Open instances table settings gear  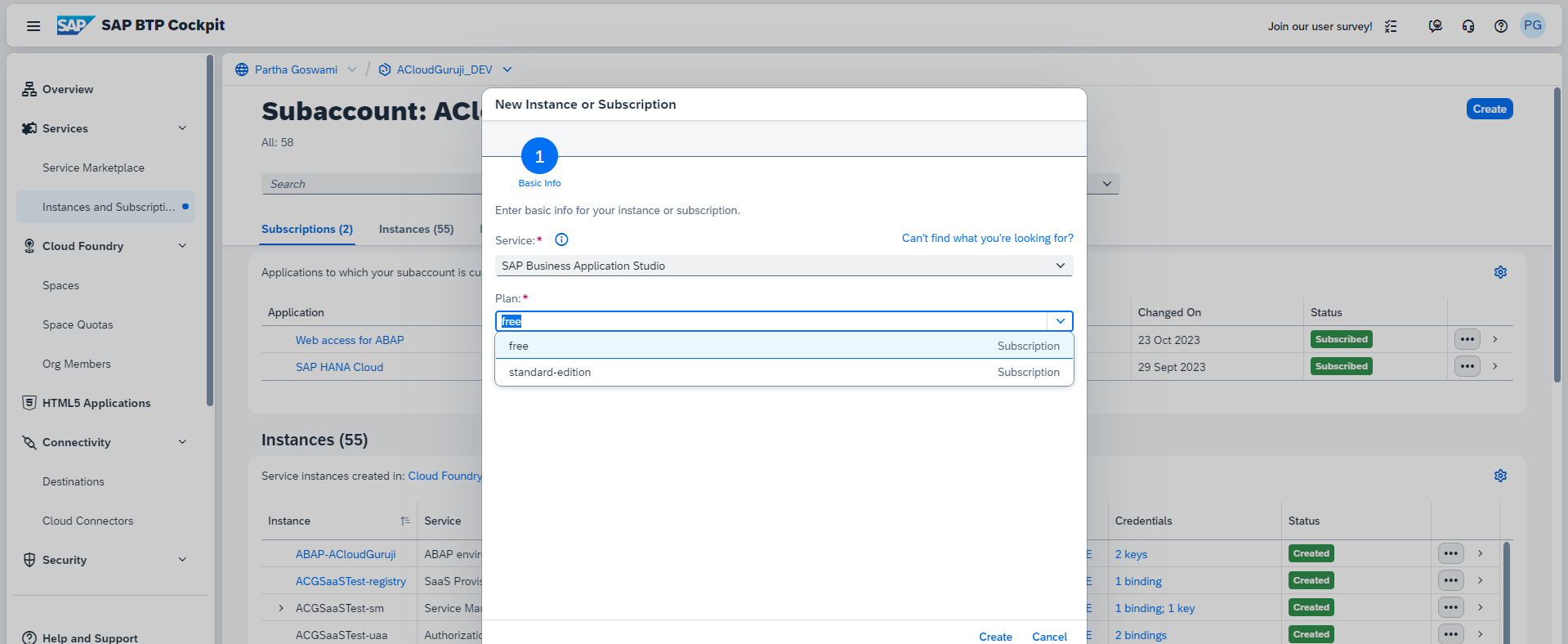click(1500, 476)
